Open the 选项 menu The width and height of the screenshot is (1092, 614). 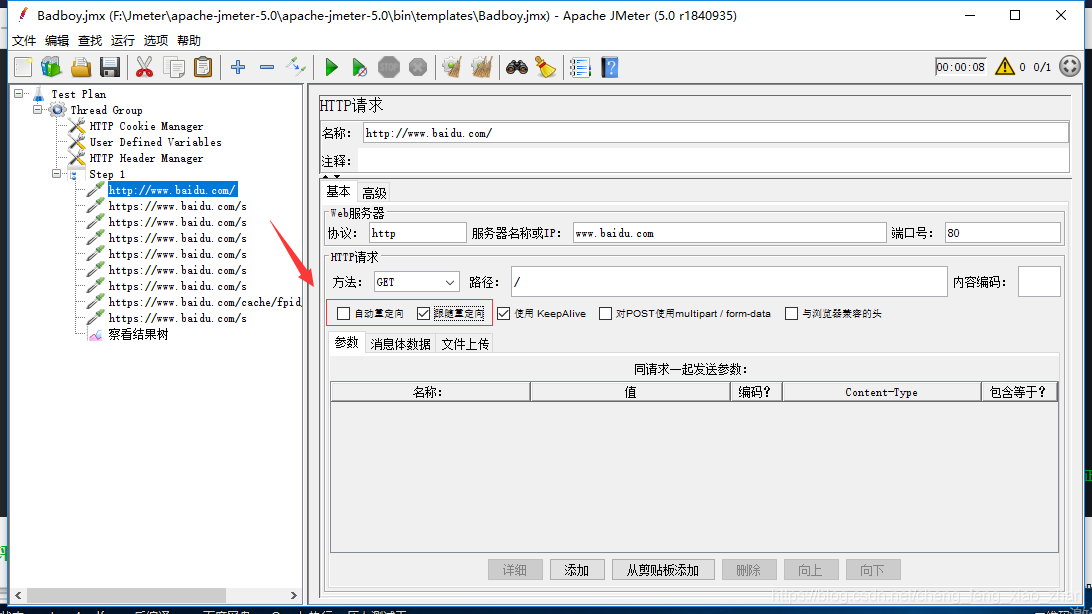tap(155, 41)
